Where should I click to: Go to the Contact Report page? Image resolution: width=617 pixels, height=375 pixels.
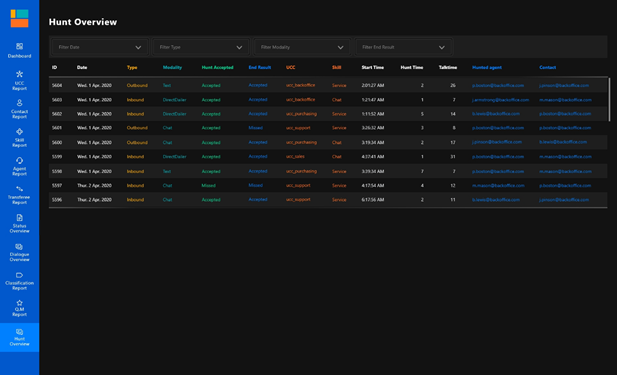(19, 109)
